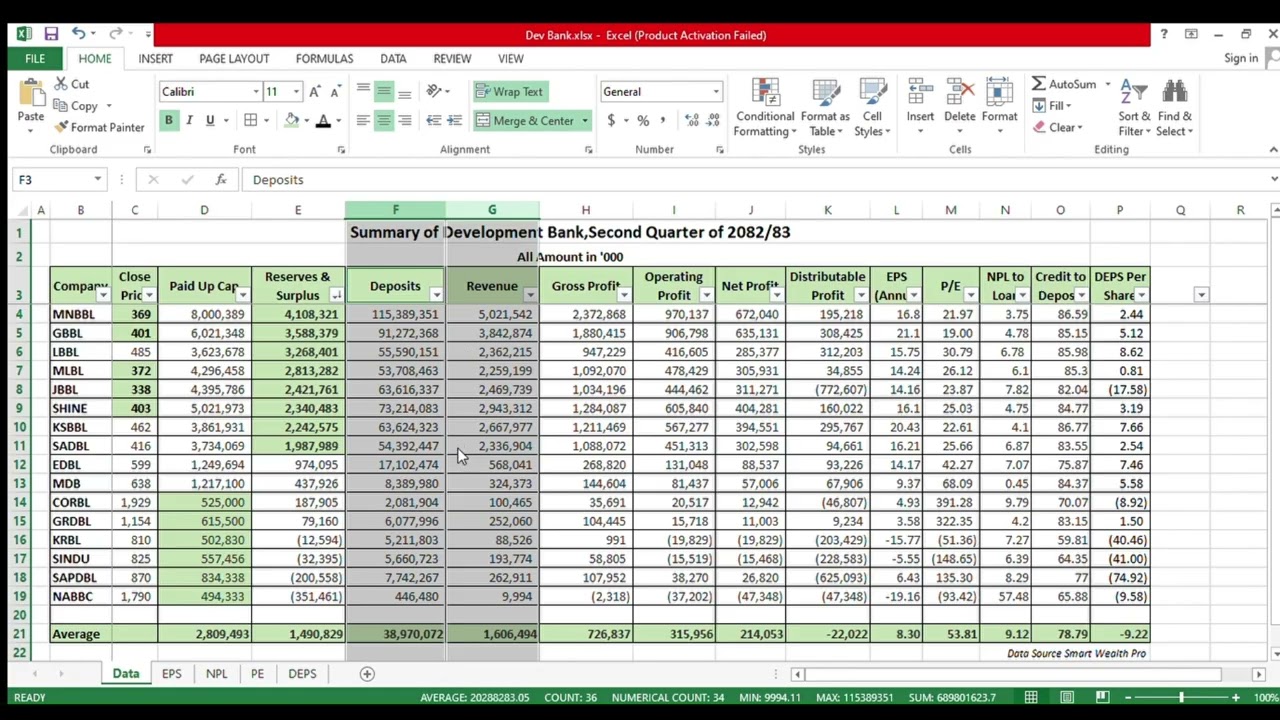The height and width of the screenshot is (720, 1280).
Task: Apply the Fill Color bucket
Action: point(291,120)
